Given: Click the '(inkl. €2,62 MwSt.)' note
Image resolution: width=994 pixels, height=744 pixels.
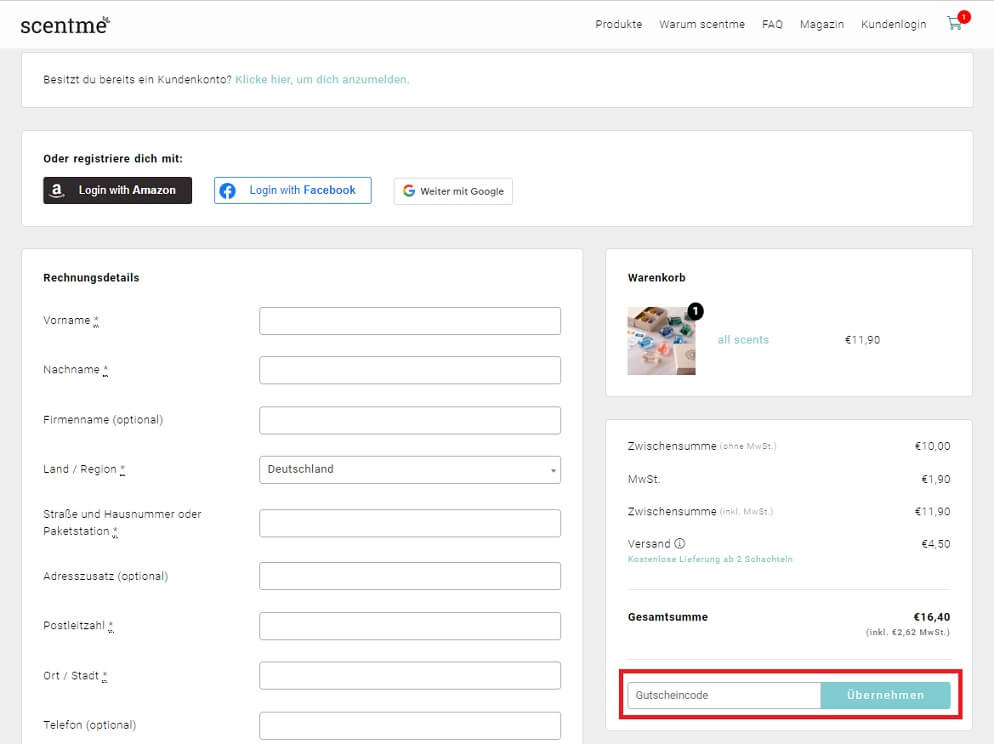Looking at the screenshot, I should [908, 632].
